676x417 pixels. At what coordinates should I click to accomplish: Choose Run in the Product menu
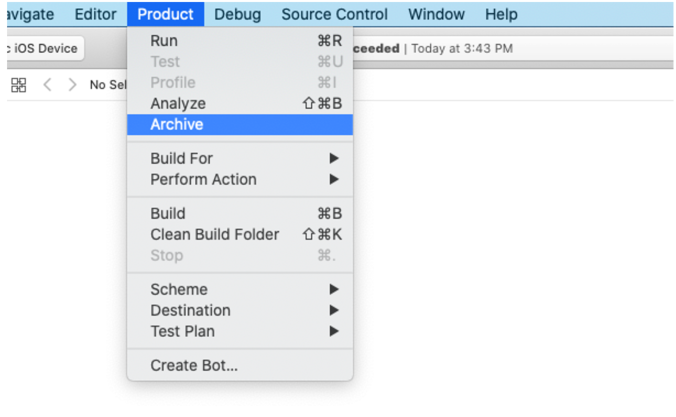164,41
